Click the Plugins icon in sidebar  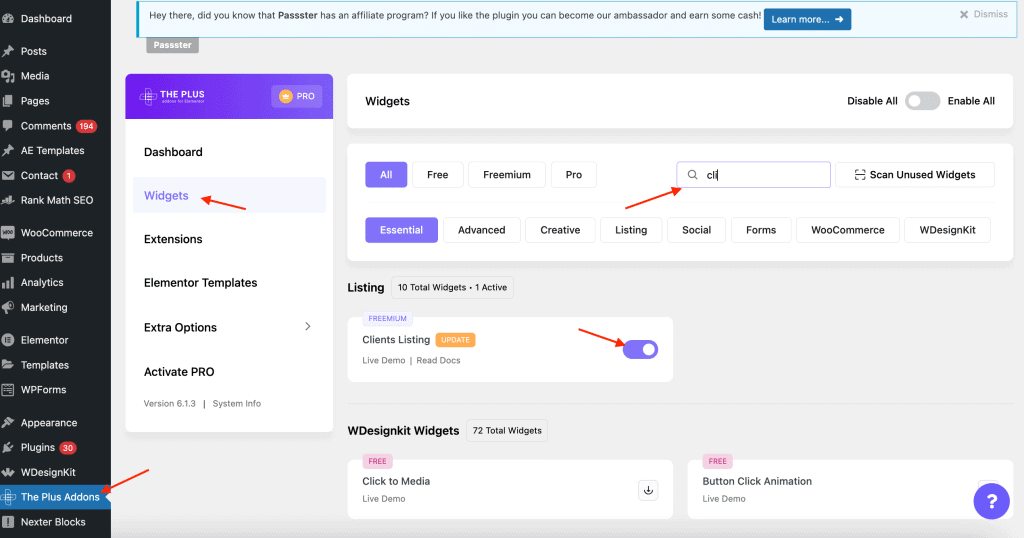pyautogui.click(x=8, y=448)
